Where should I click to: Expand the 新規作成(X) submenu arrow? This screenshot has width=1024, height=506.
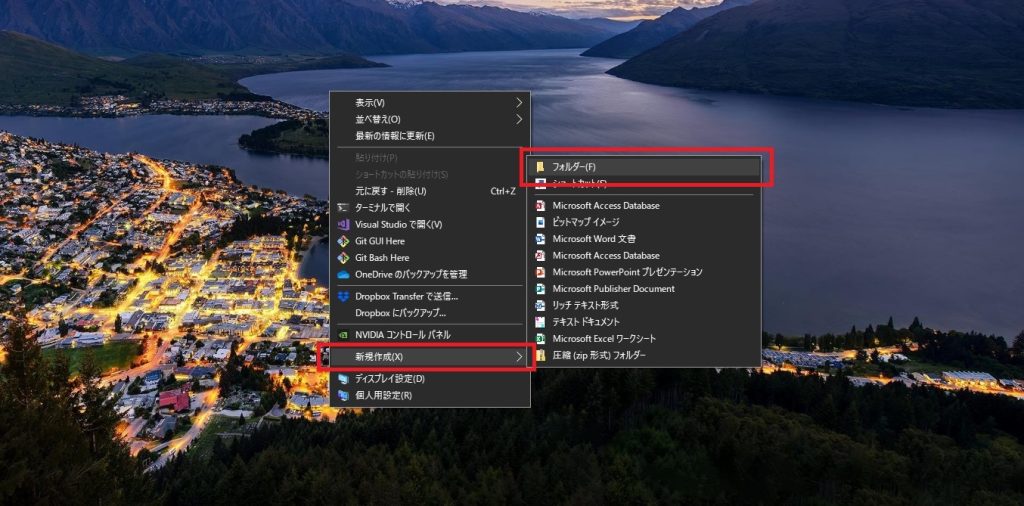pyautogui.click(x=519, y=357)
